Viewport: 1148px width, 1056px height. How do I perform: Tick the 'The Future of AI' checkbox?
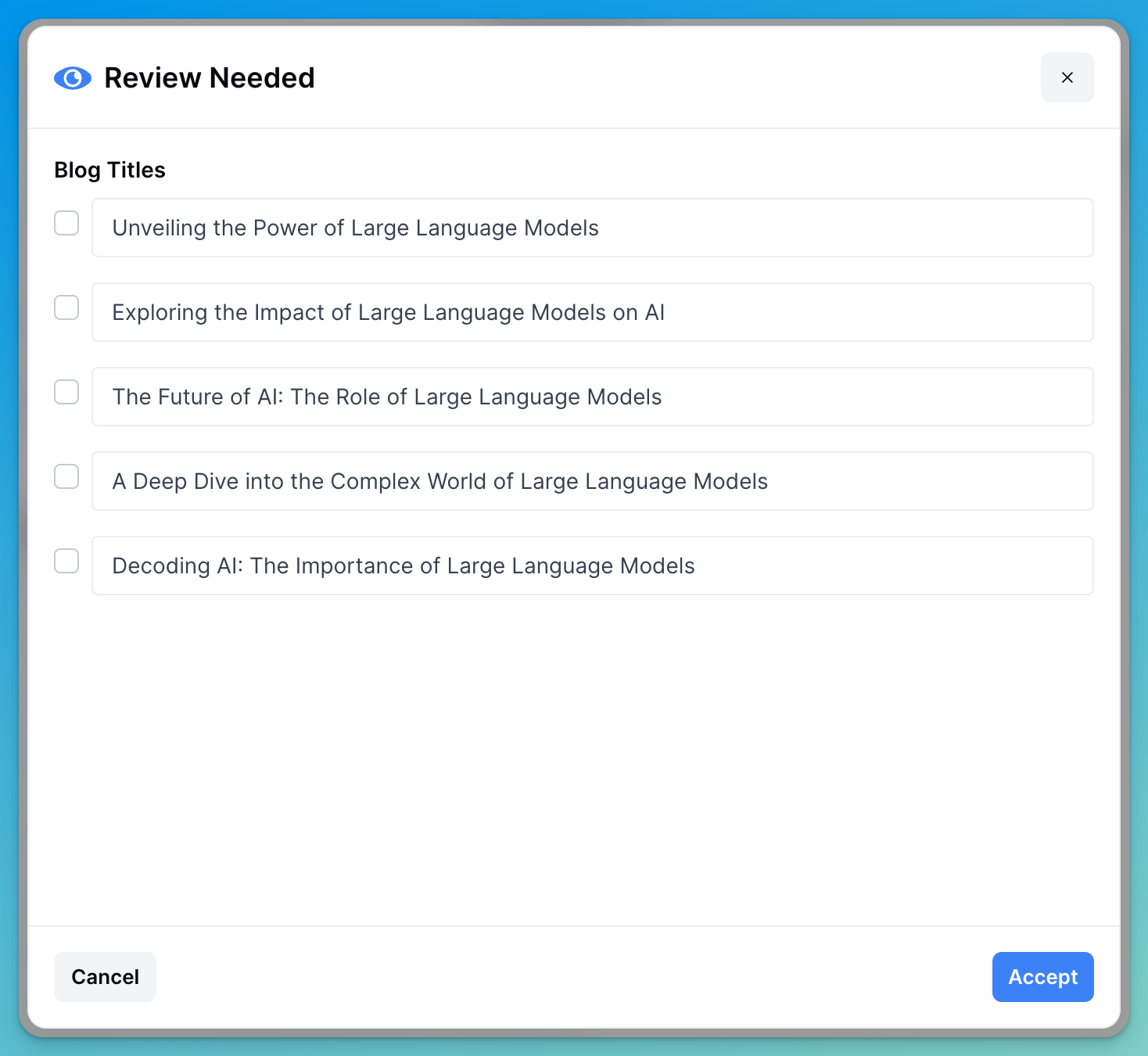coord(66,392)
